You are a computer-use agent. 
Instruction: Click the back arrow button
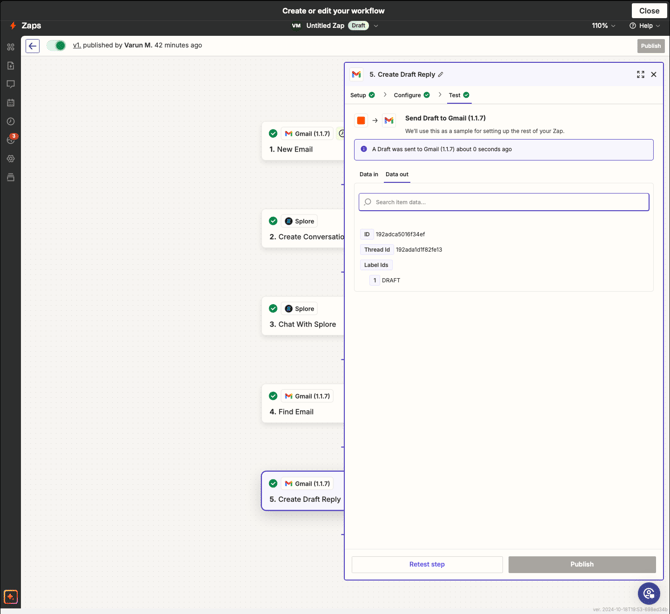tap(32, 46)
